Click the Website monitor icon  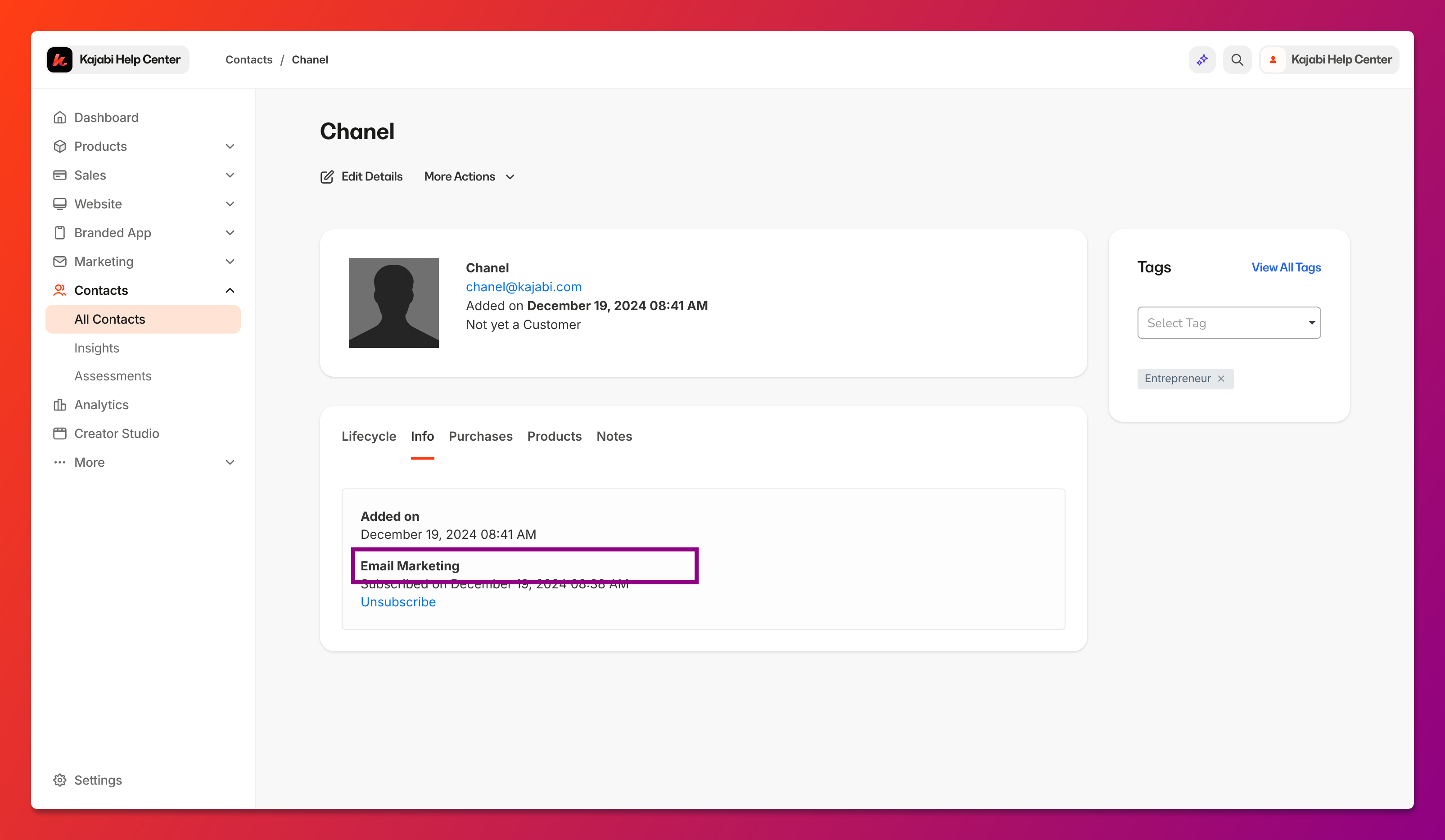(x=59, y=203)
